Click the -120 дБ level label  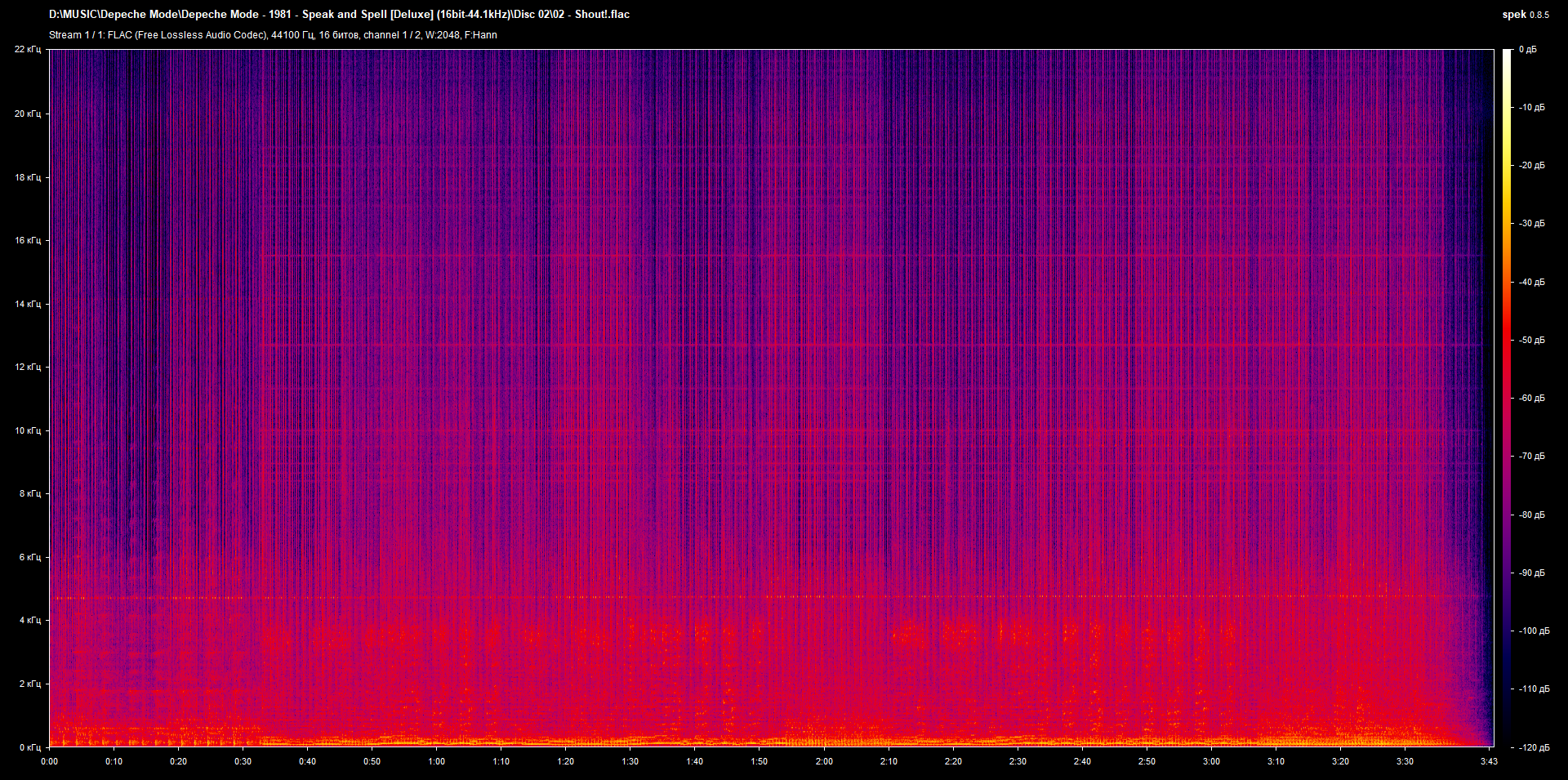click(x=1533, y=747)
